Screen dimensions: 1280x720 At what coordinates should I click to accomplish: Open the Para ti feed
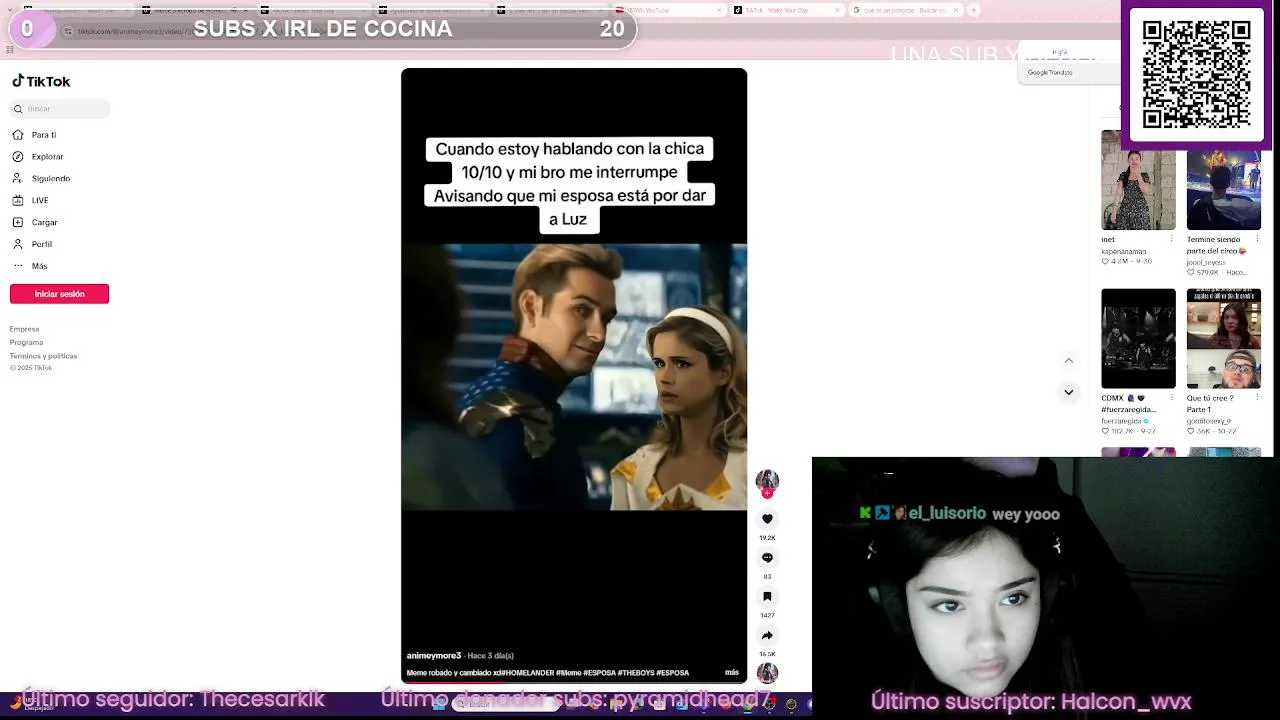click(x=43, y=135)
